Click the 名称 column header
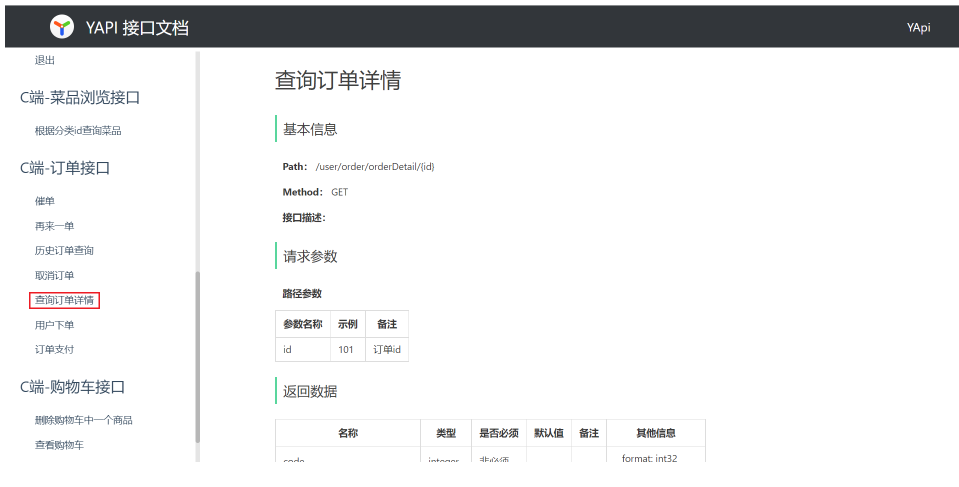This screenshot has height=487, width=959. point(348,433)
